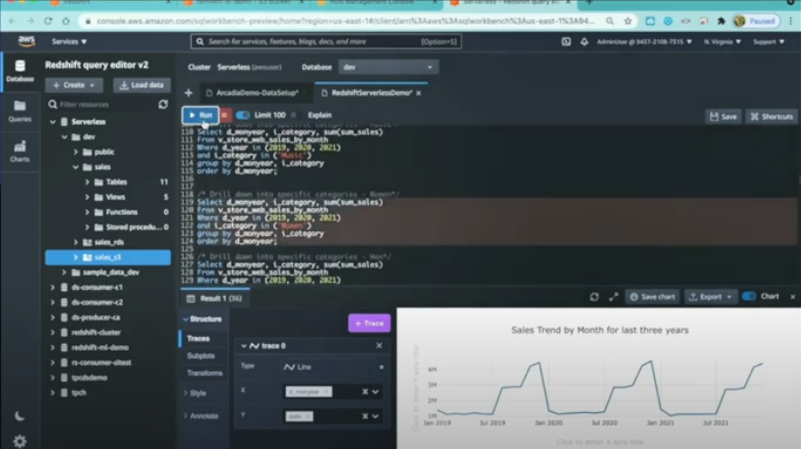Expand chart to full screen

coord(614,297)
